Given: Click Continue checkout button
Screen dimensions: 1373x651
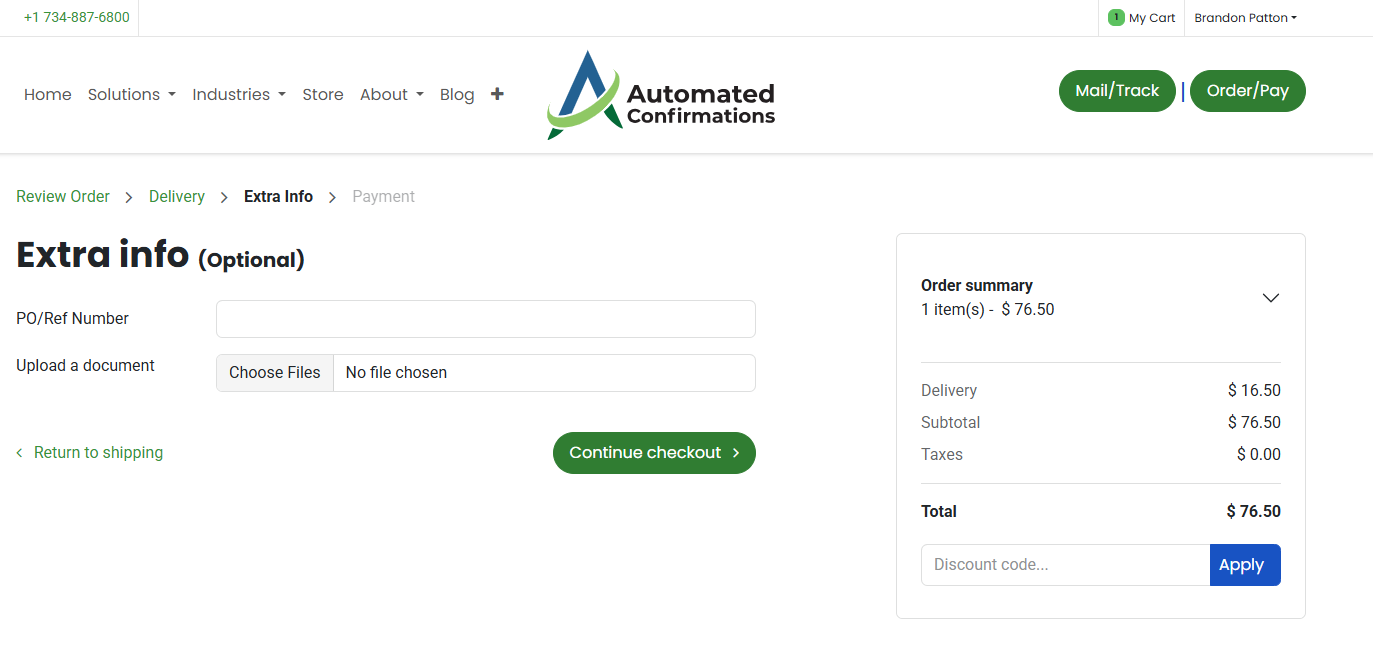Looking at the screenshot, I should click(654, 453).
